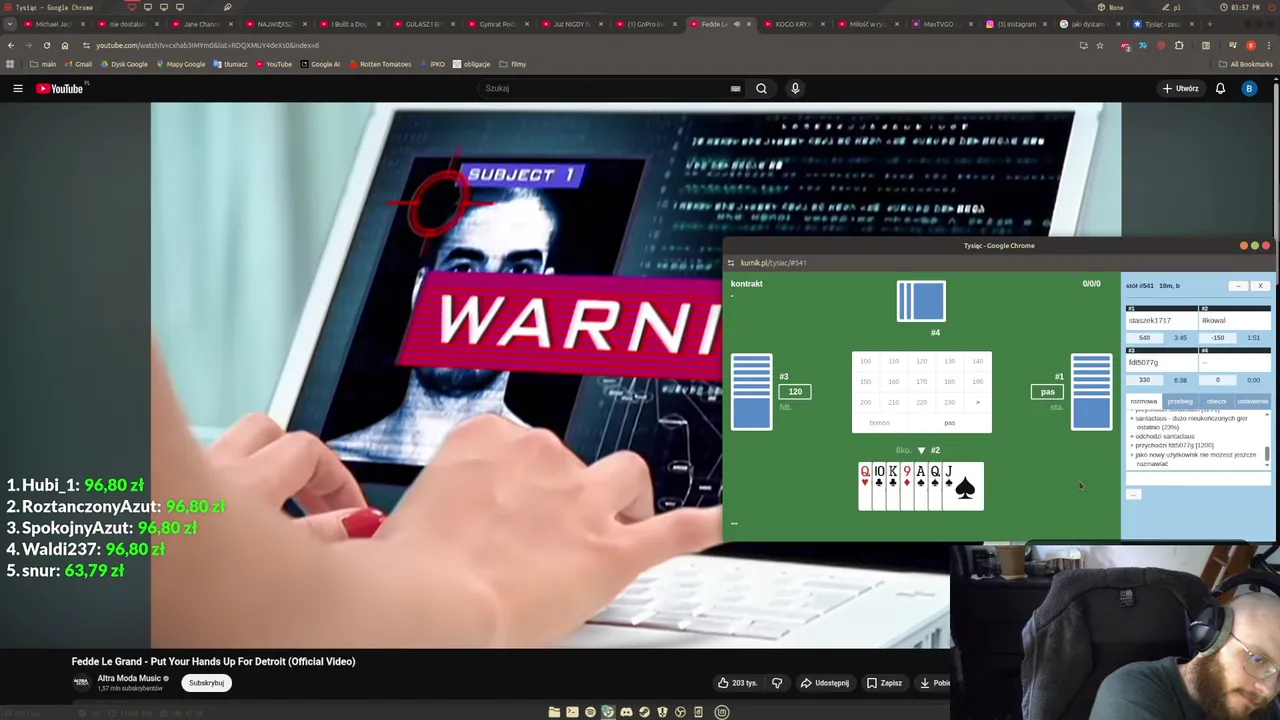Go to the YouTube home logo
This screenshot has width=1280, height=720.
pyautogui.click(x=61, y=88)
